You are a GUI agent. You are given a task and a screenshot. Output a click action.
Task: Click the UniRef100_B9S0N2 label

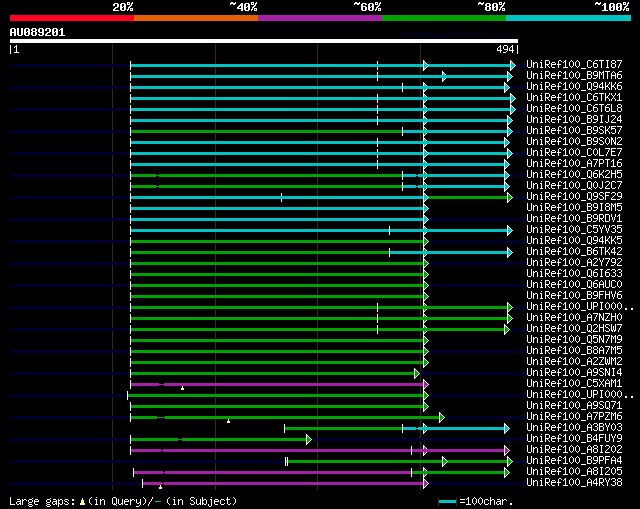coord(574,142)
